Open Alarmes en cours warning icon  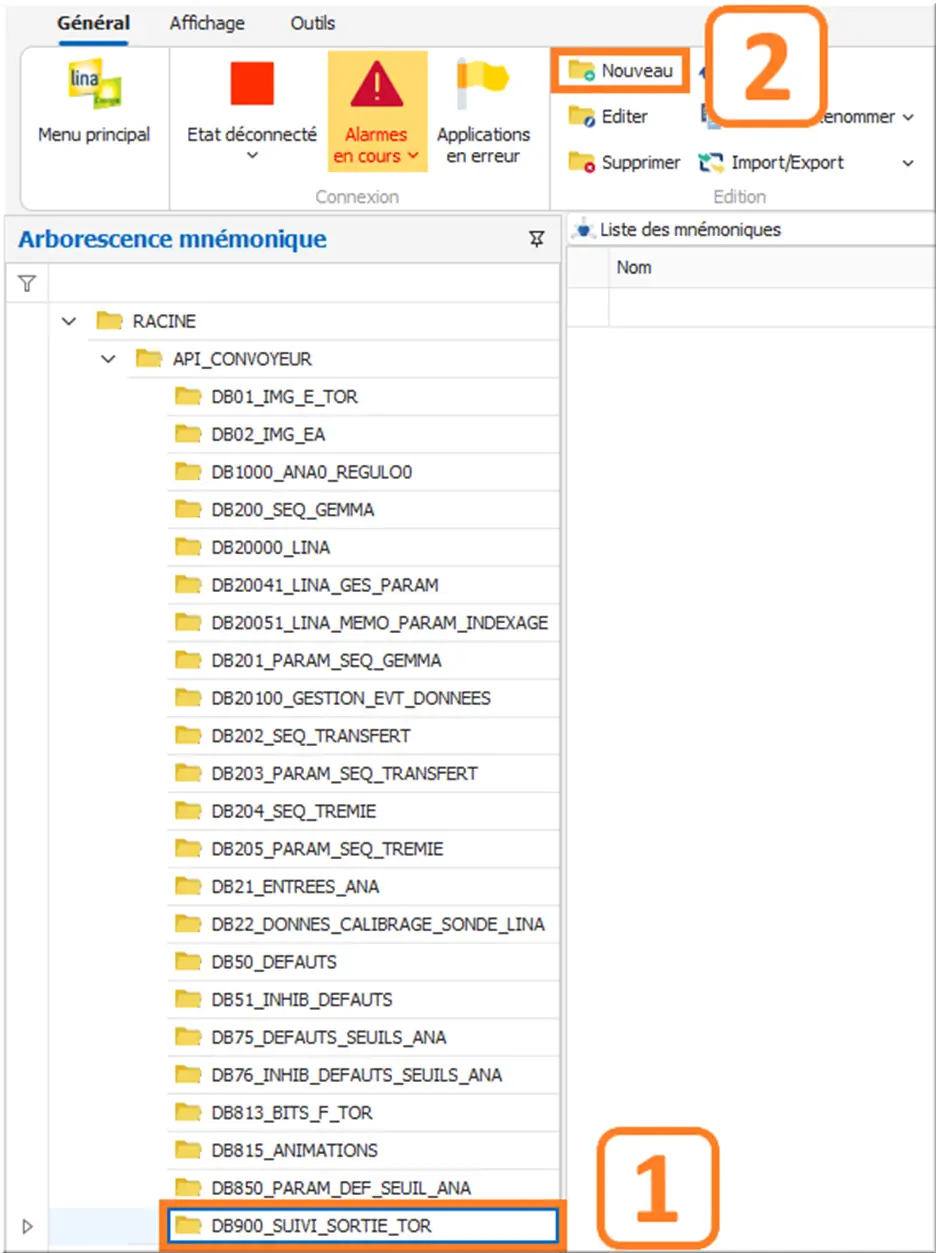(376, 84)
